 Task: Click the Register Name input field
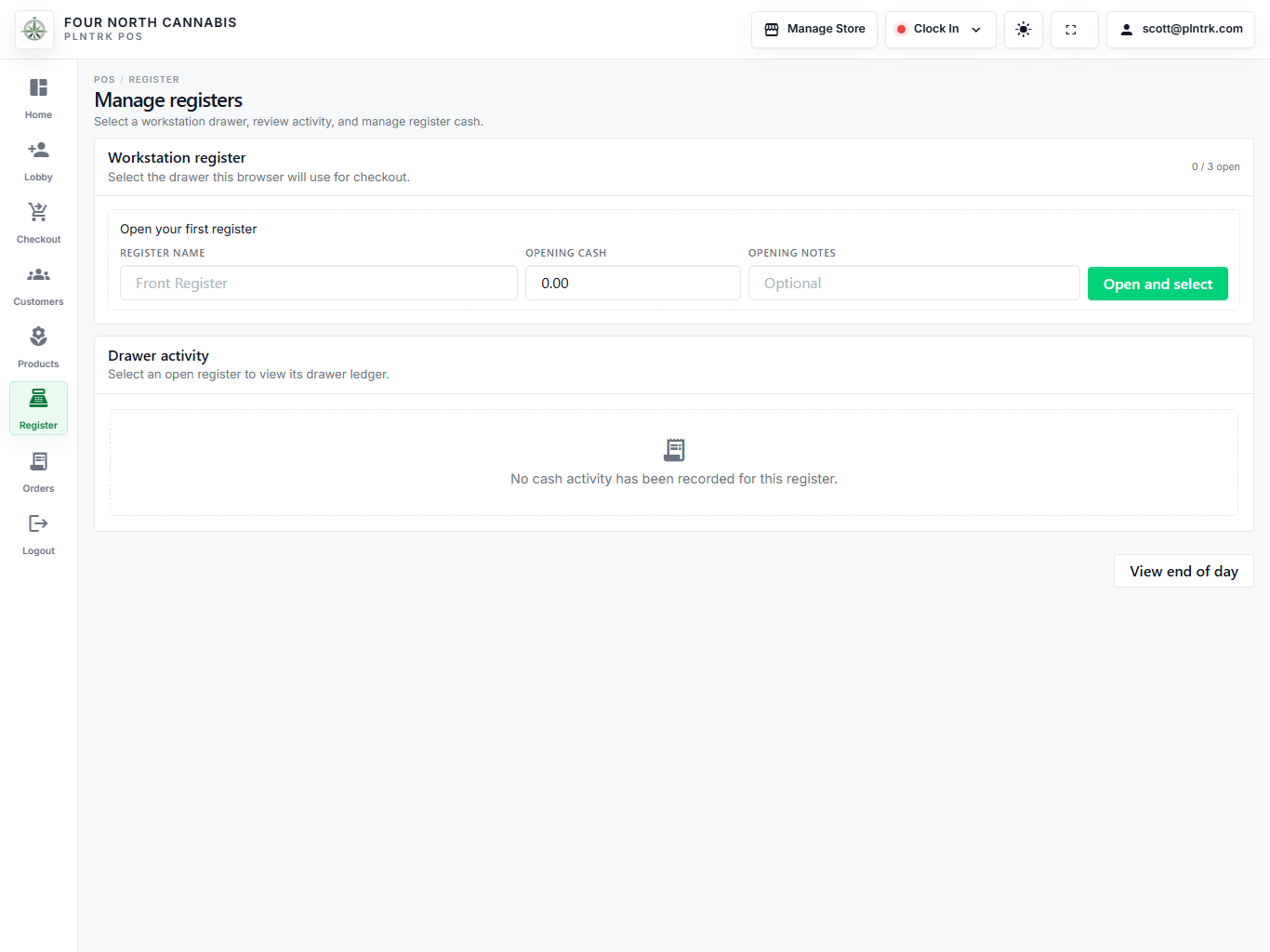click(x=319, y=283)
